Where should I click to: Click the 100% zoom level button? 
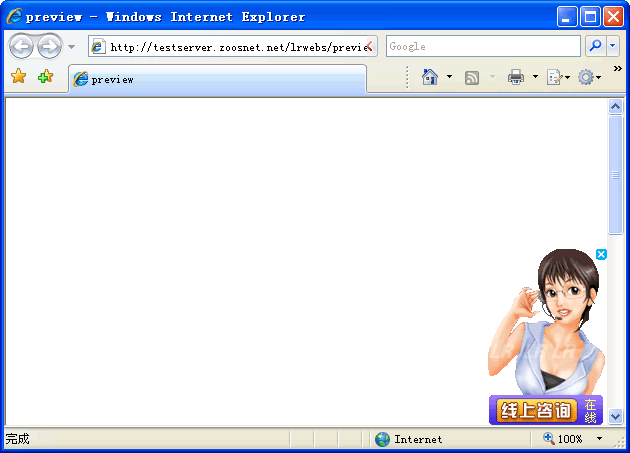tap(564, 439)
